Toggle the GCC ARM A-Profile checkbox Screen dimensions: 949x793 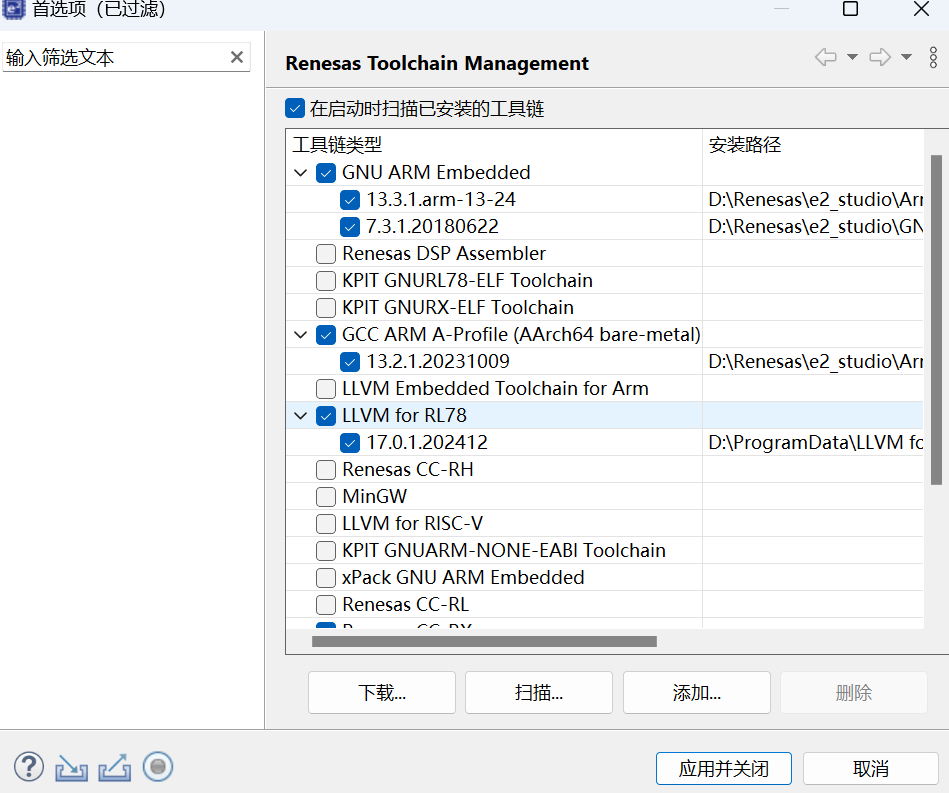point(326,335)
